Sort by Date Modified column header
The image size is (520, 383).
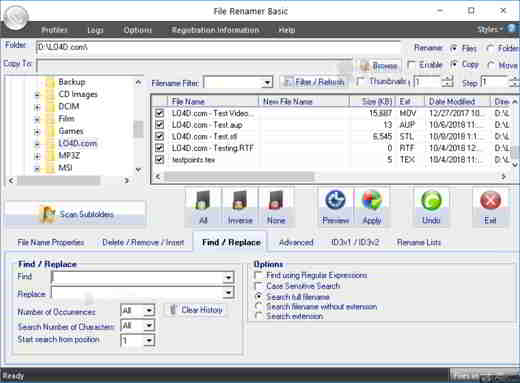[x=457, y=101]
